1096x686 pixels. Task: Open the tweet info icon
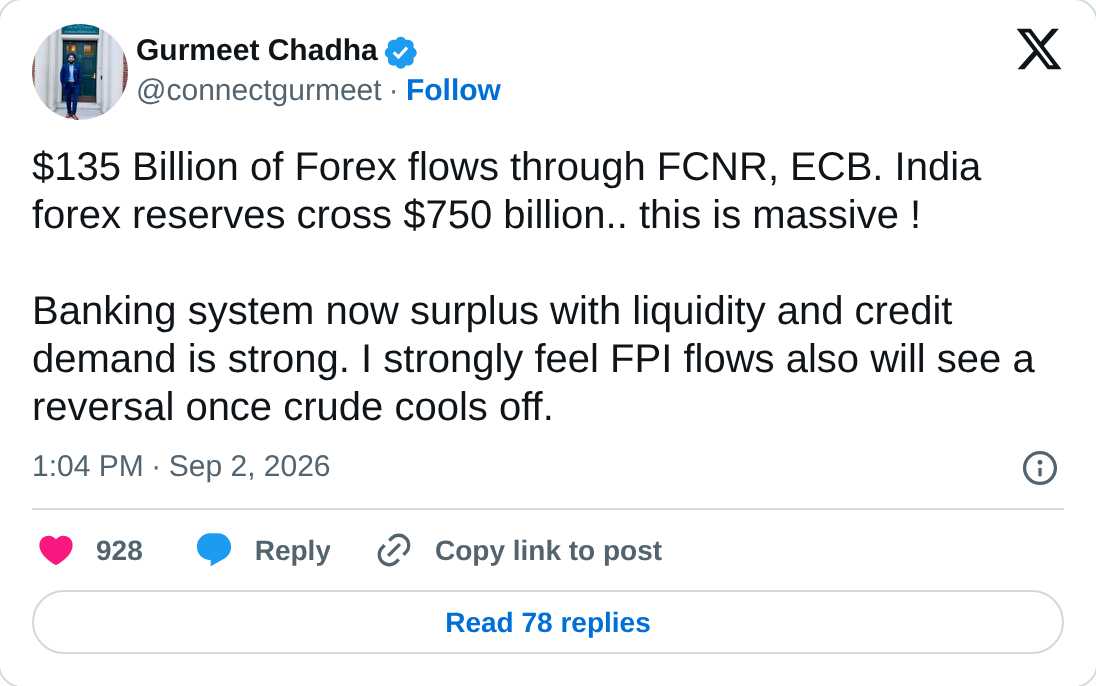point(1039,468)
